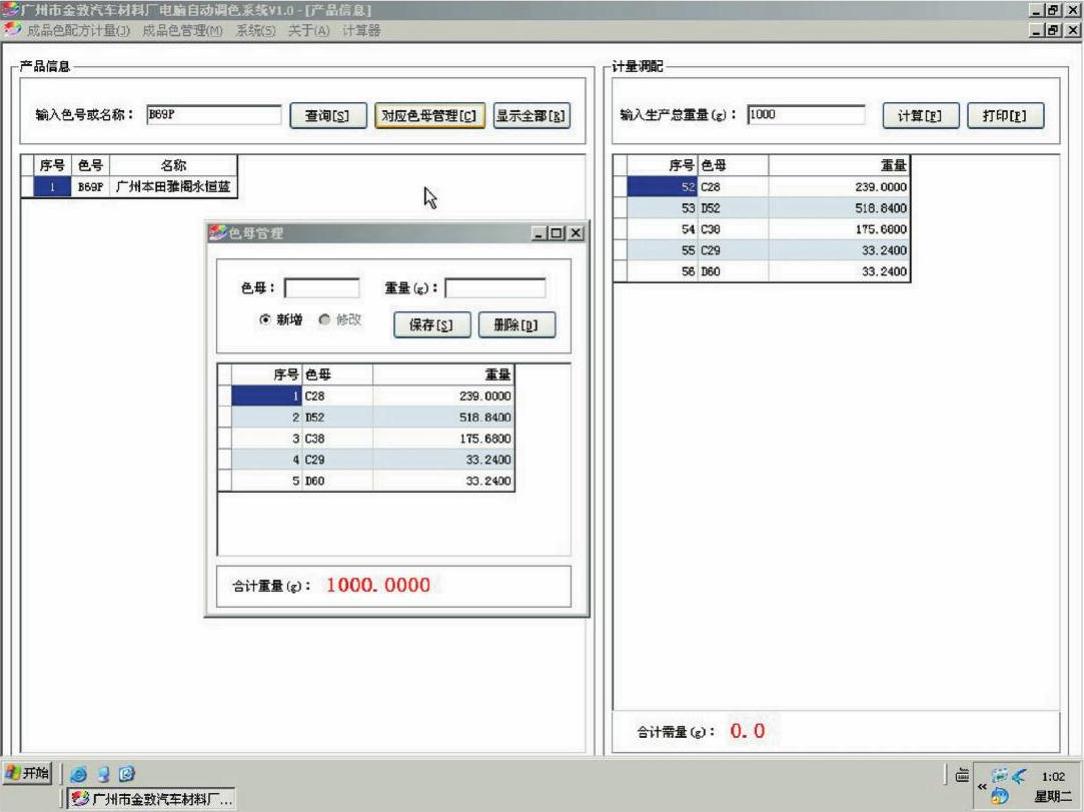
Task: Open the 开始 Start menu
Action: 28,773
